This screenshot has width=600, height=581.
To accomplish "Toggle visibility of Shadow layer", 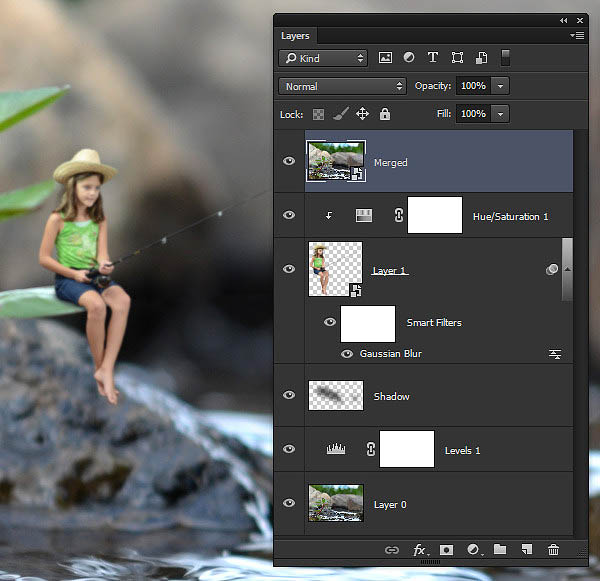I will [x=290, y=396].
